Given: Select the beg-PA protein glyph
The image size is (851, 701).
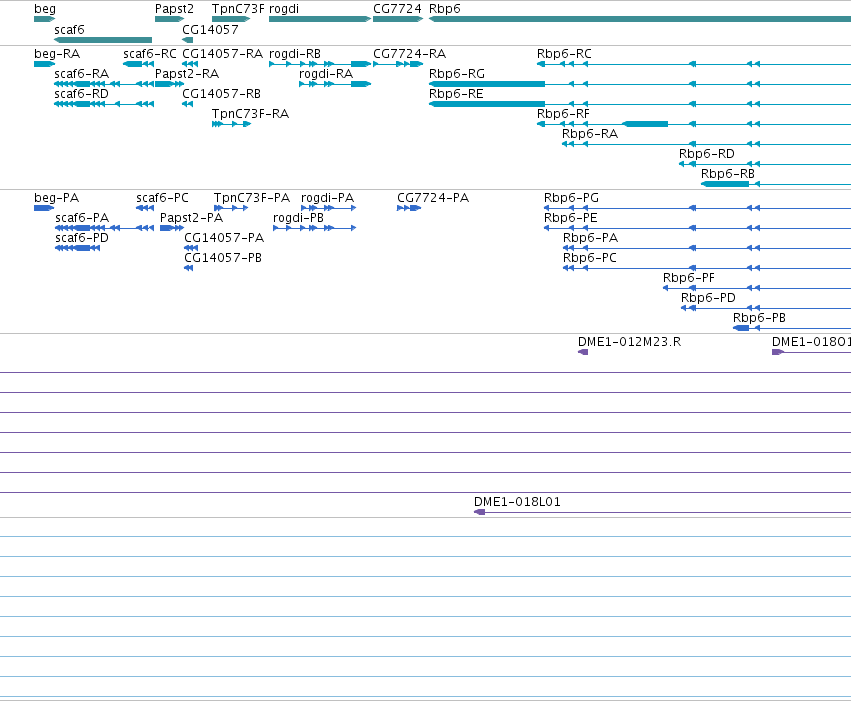Looking at the screenshot, I should click(x=44, y=208).
